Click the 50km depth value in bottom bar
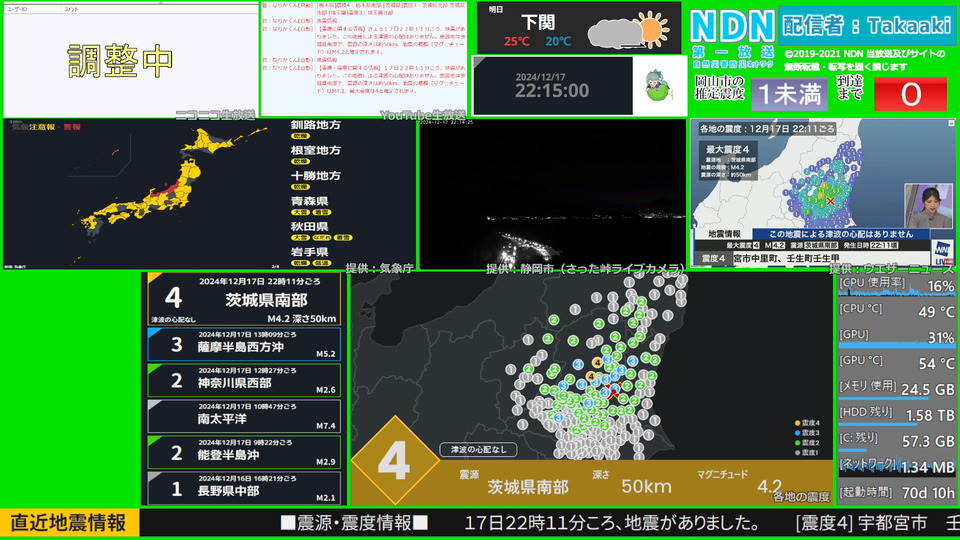Image resolution: width=960 pixels, height=540 pixels. pyautogui.click(x=647, y=487)
